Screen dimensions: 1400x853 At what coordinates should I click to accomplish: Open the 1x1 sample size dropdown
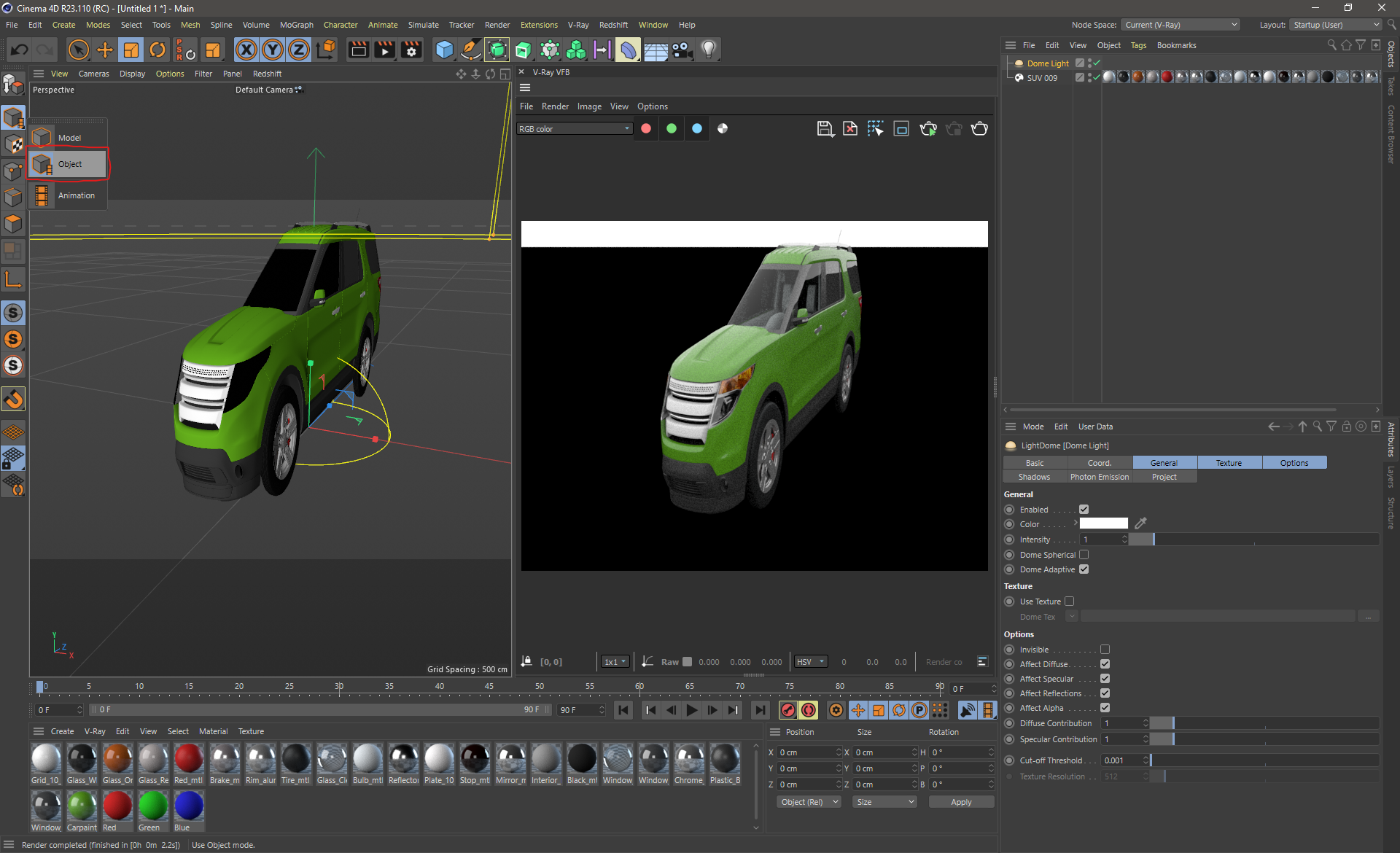pyautogui.click(x=615, y=662)
